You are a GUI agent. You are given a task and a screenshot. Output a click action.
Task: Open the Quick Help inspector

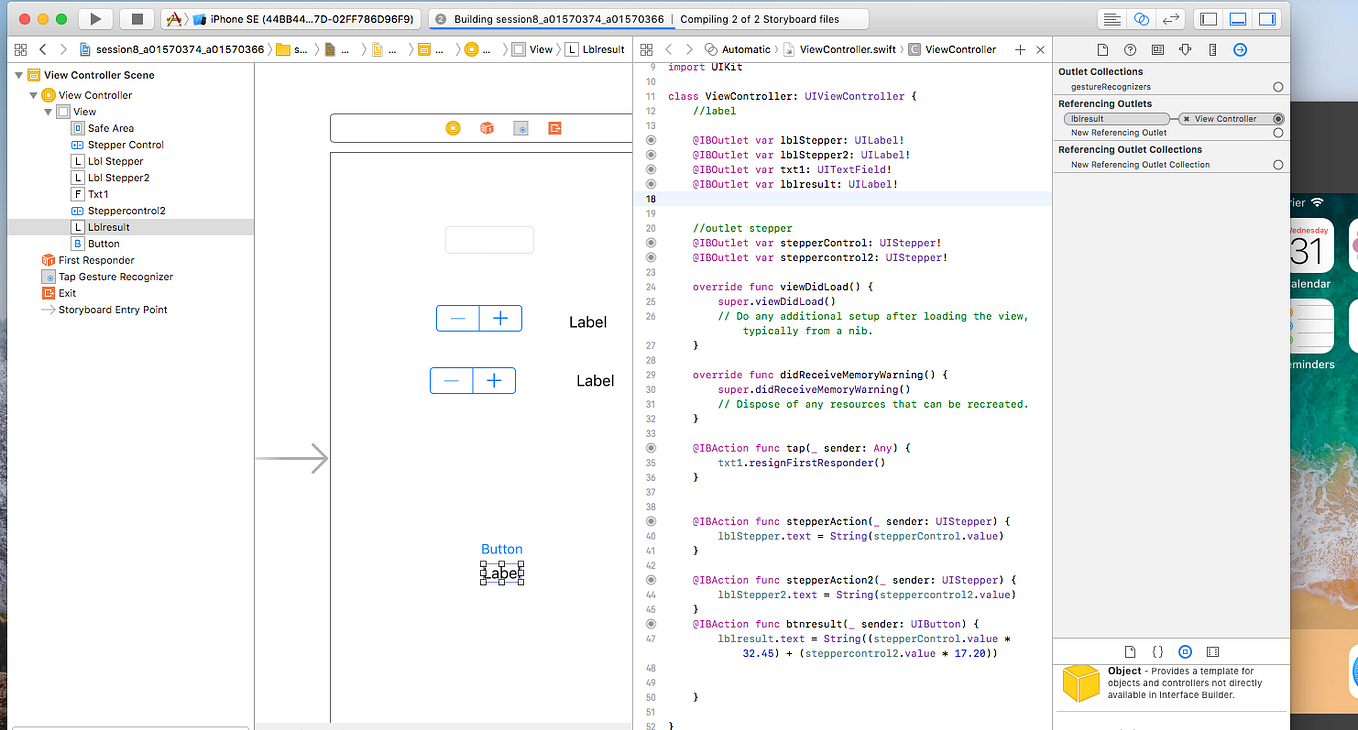[x=1129, y=48]
